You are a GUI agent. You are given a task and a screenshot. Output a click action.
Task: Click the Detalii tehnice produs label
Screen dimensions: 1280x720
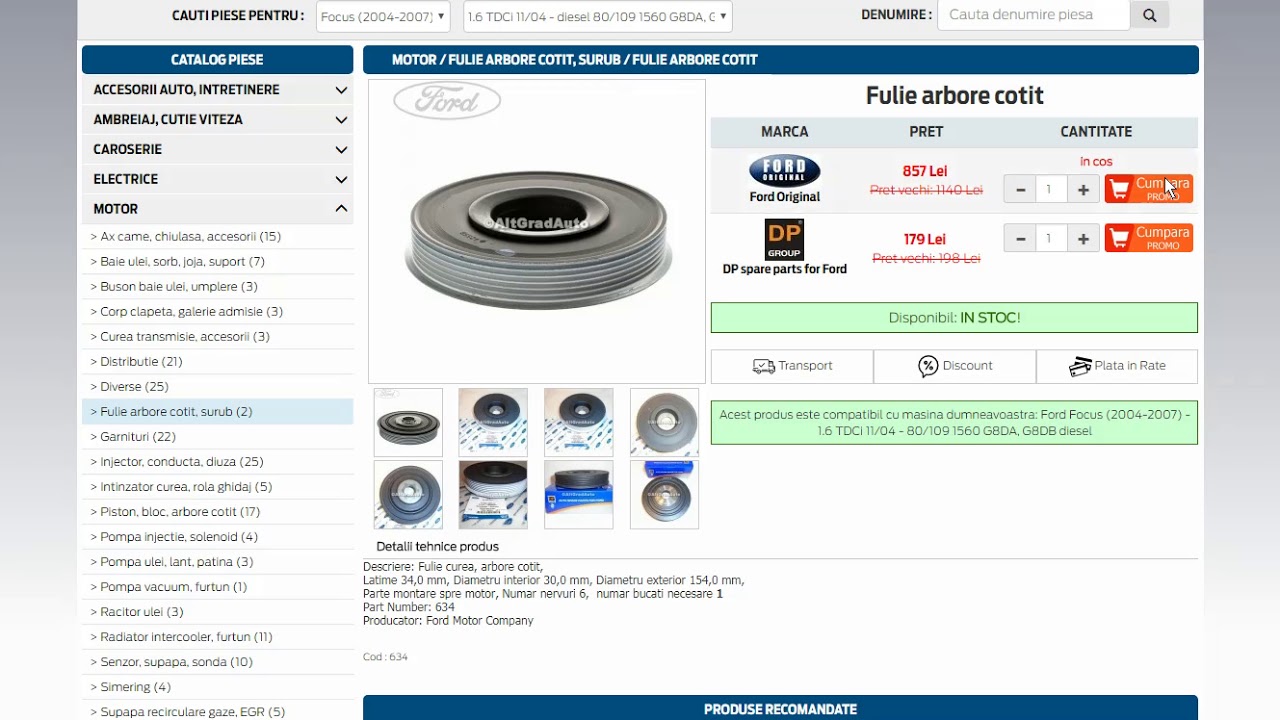[437, 547]
